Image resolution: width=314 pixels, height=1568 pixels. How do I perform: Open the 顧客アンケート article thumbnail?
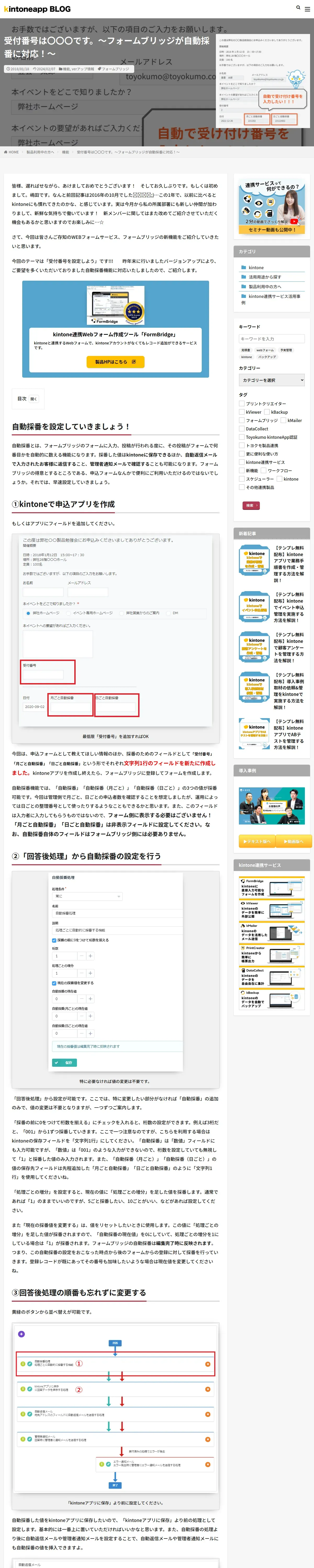(x=255, y=647)
